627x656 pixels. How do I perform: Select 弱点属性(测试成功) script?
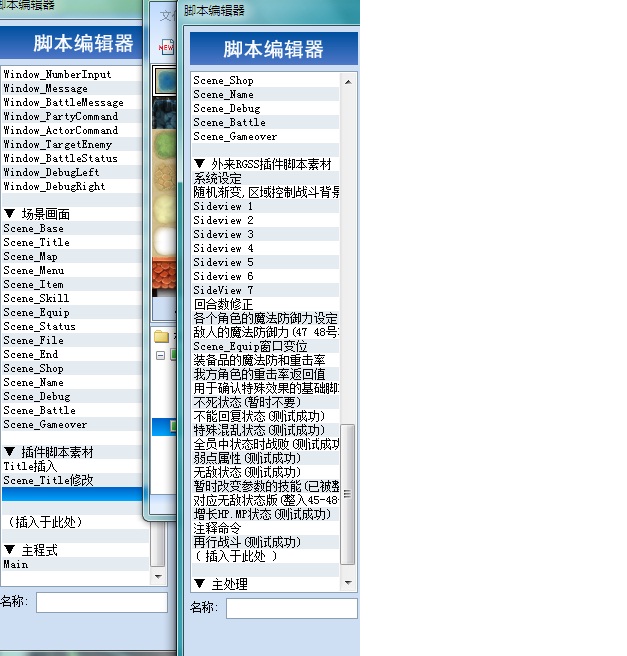[x=266, y=458]
